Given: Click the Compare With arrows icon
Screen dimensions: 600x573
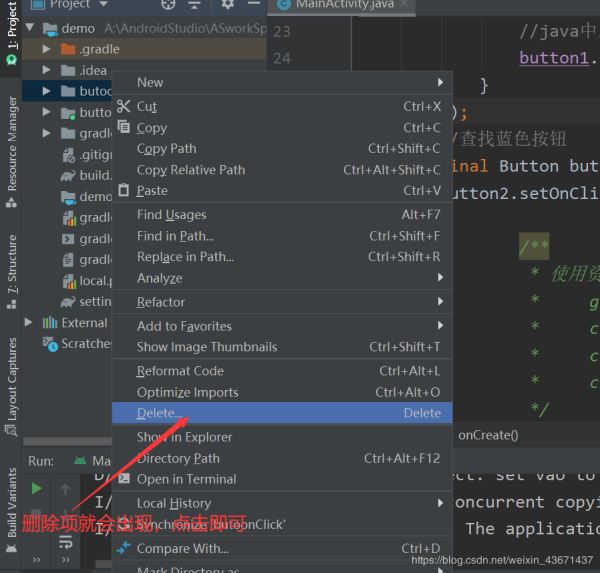Looking at the screenshot, I should coord(124,548).
